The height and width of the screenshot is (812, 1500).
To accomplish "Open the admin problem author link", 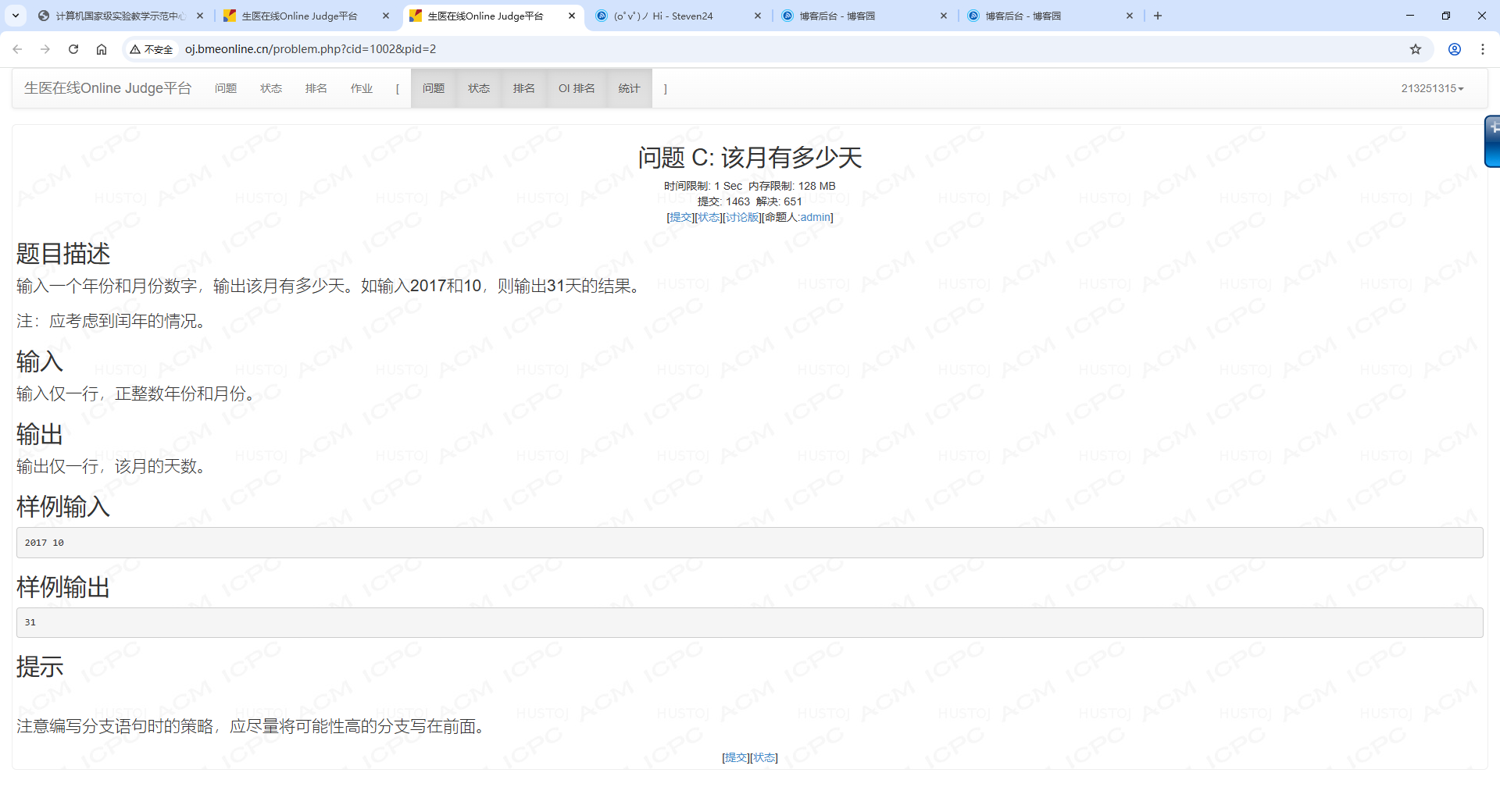I will (815, 217).
